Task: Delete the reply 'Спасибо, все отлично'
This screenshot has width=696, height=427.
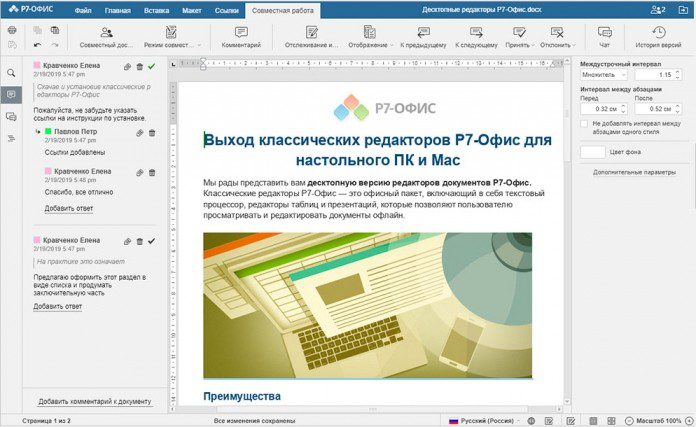Action: [x=152, y=172]
